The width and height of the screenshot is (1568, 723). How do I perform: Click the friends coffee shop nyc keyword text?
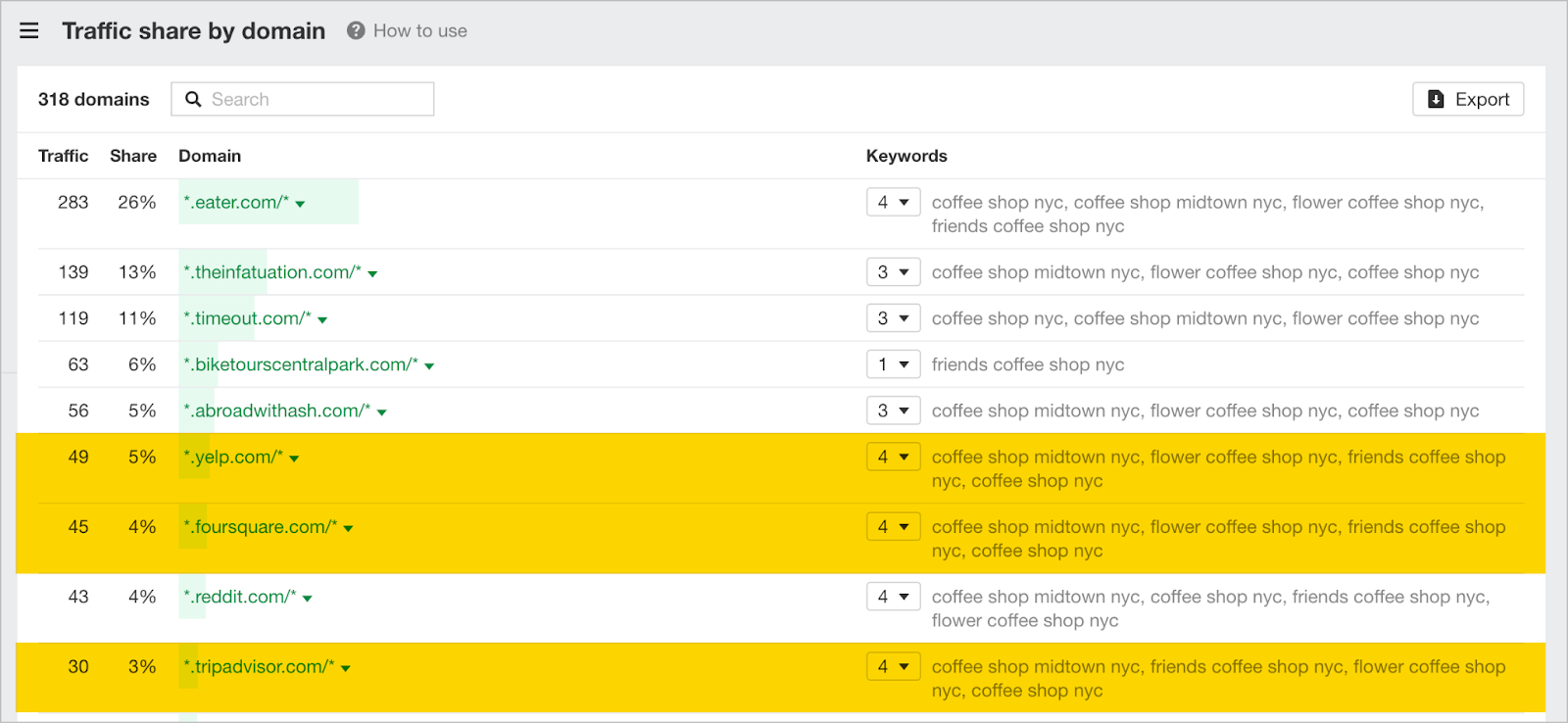pos(1028,364)
